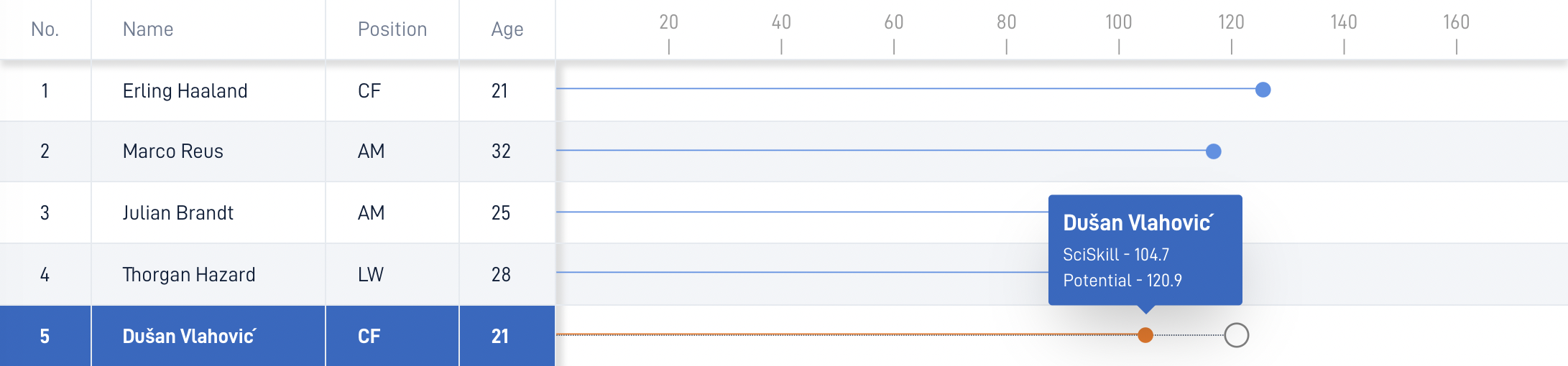
Task: Sort by the No. column header
Action: (x=45, y=29)
